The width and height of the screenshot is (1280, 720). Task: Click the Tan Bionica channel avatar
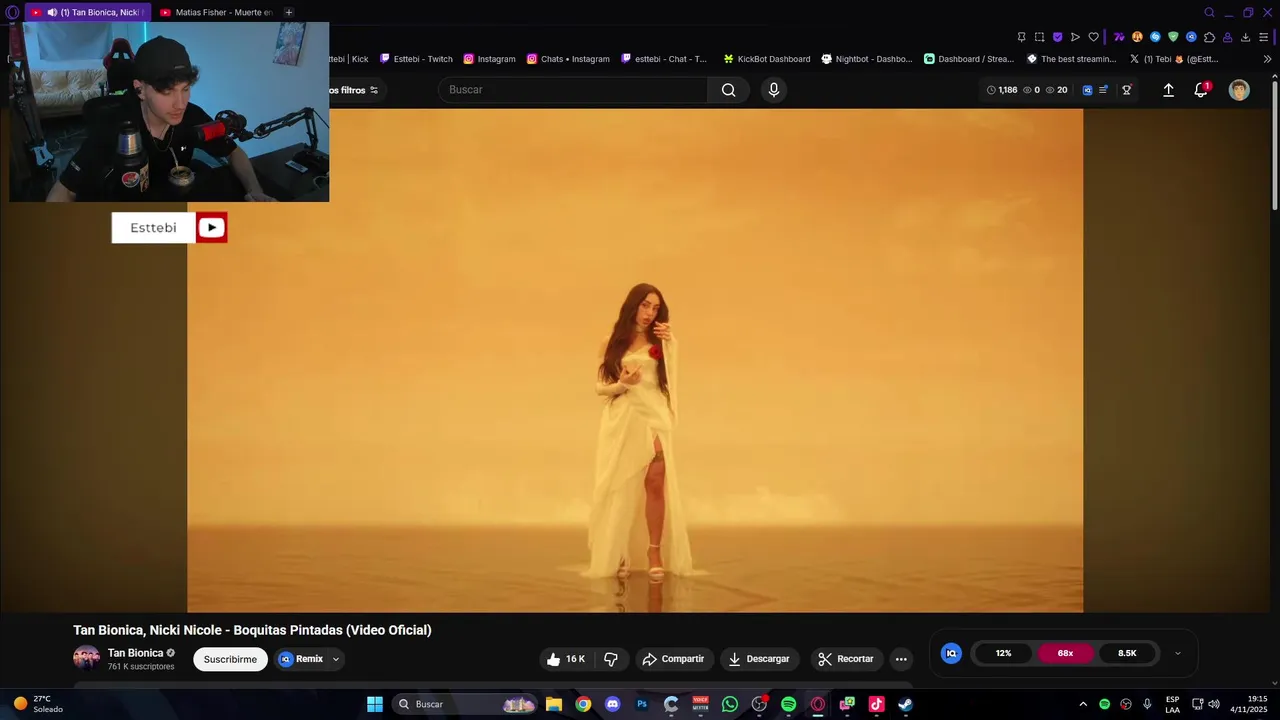coord(86,658)
